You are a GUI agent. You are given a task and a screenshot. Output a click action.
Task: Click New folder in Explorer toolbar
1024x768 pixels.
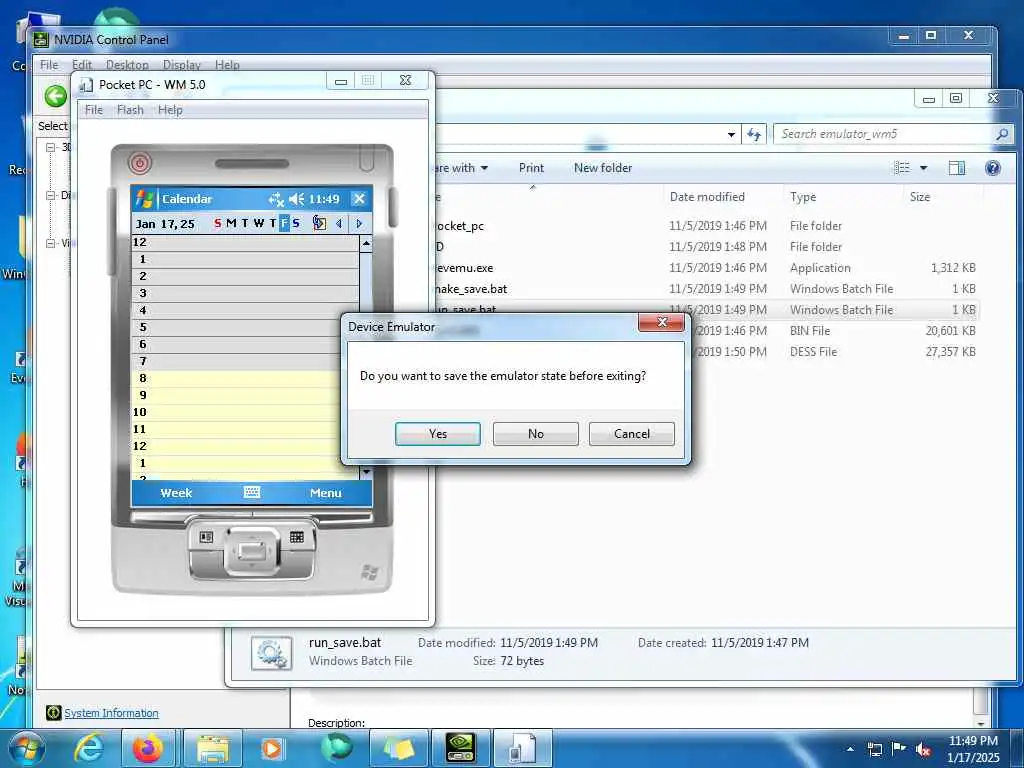tap(603, 168)
